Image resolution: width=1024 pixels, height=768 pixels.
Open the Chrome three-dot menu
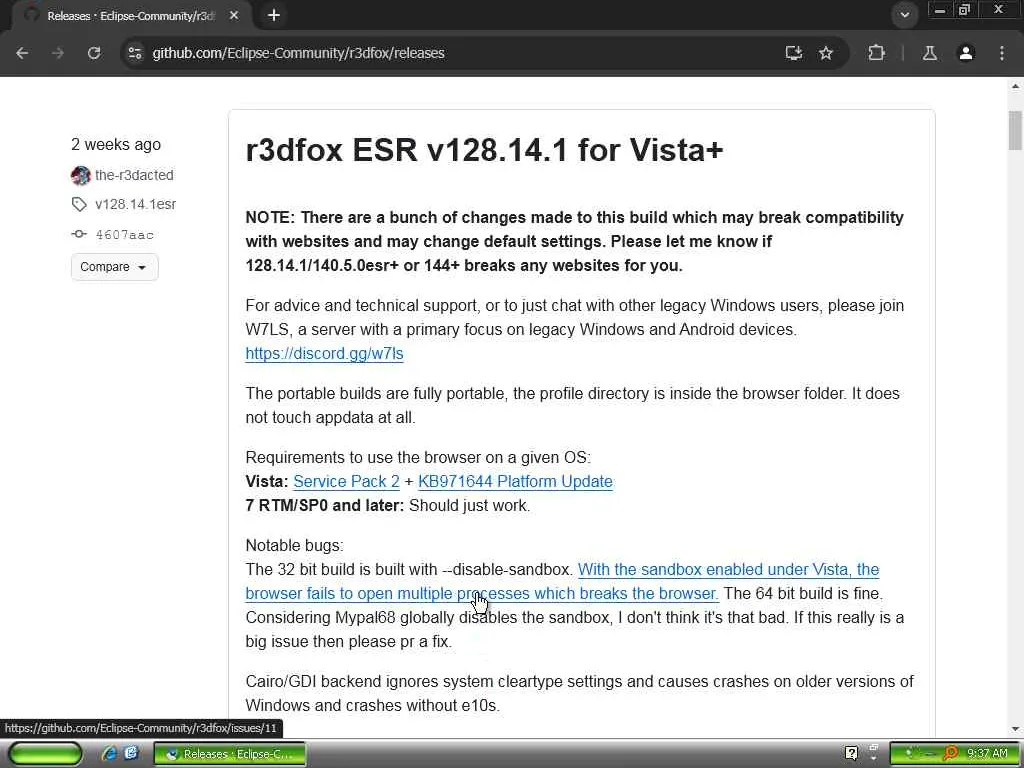click(x=1002, y=53)
